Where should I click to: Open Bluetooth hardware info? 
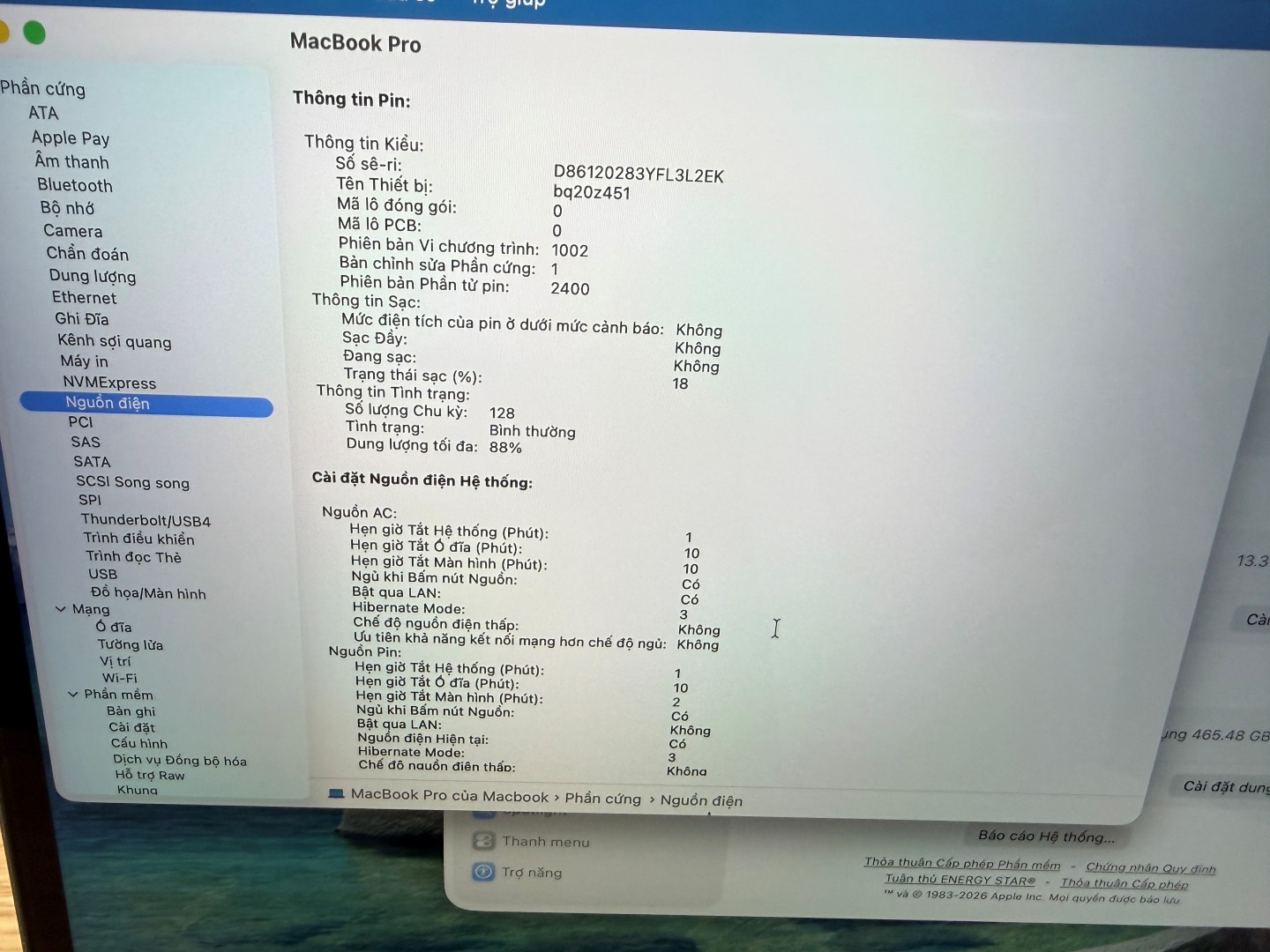coord(75,185)
